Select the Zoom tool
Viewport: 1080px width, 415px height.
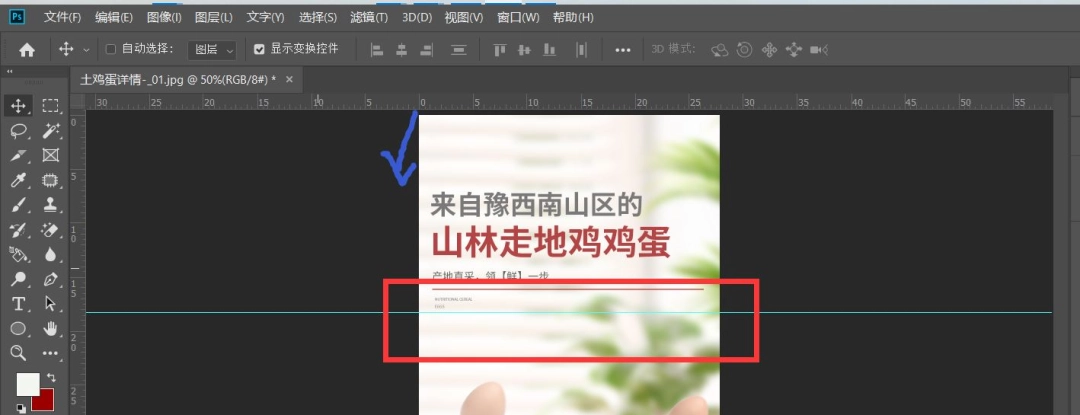pyautogui.click(x=18, y=353)
